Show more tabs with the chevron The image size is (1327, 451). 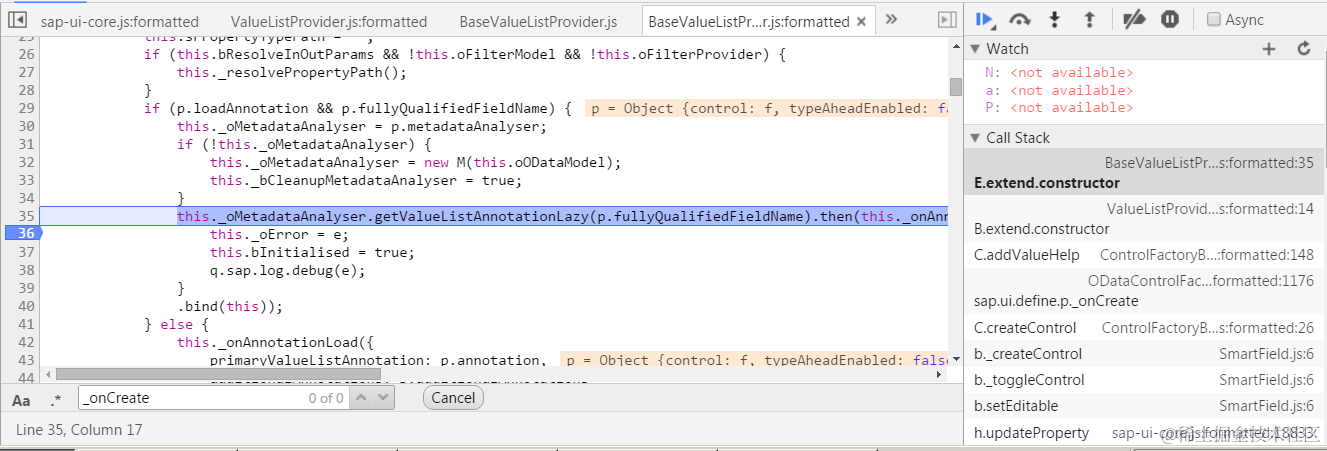click(x=892, y=20)
